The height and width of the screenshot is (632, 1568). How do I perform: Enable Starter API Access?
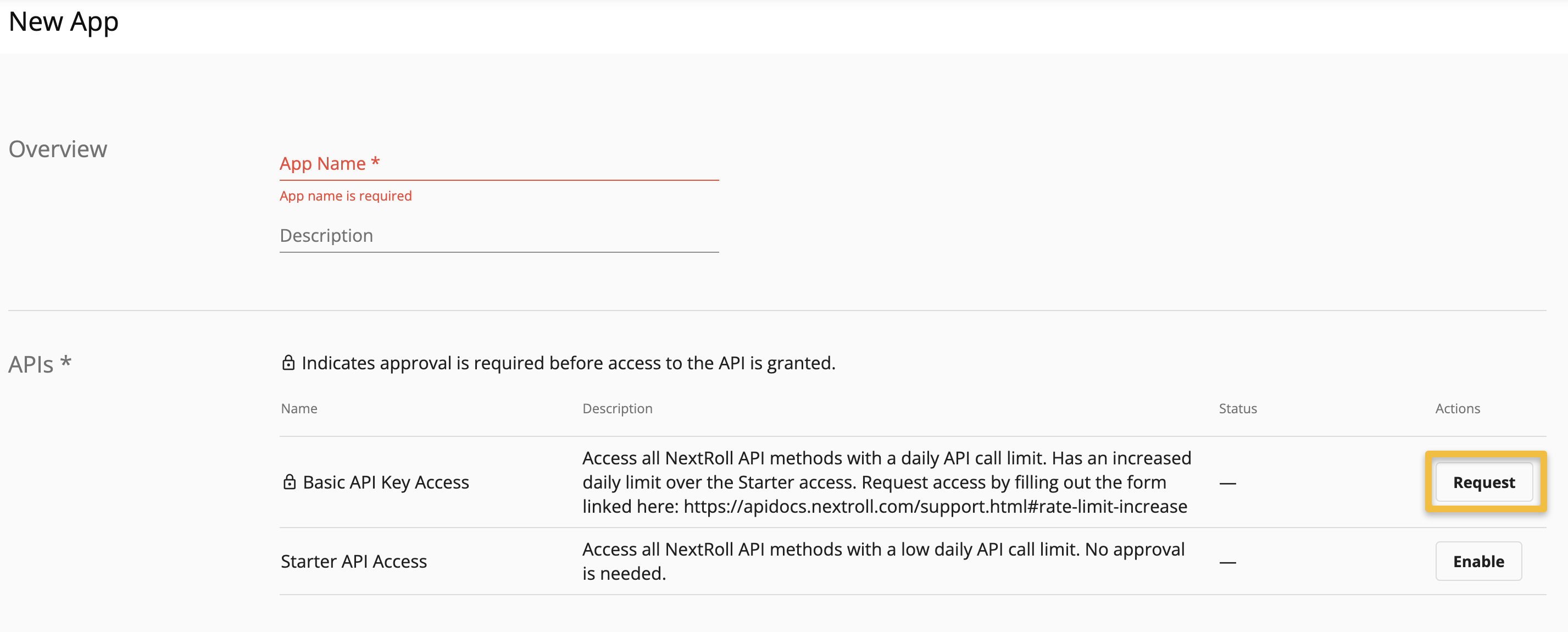[x=1478, y=561]
